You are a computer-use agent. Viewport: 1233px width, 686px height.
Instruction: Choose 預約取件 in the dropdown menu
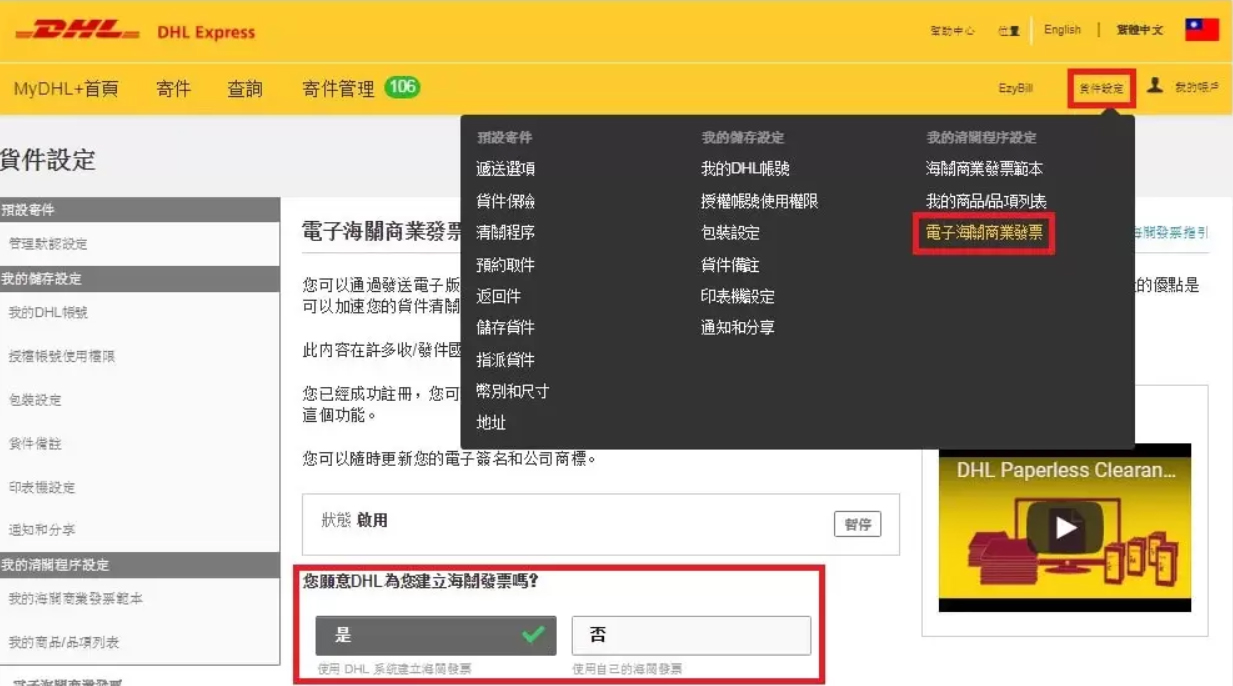coord(505,265)
